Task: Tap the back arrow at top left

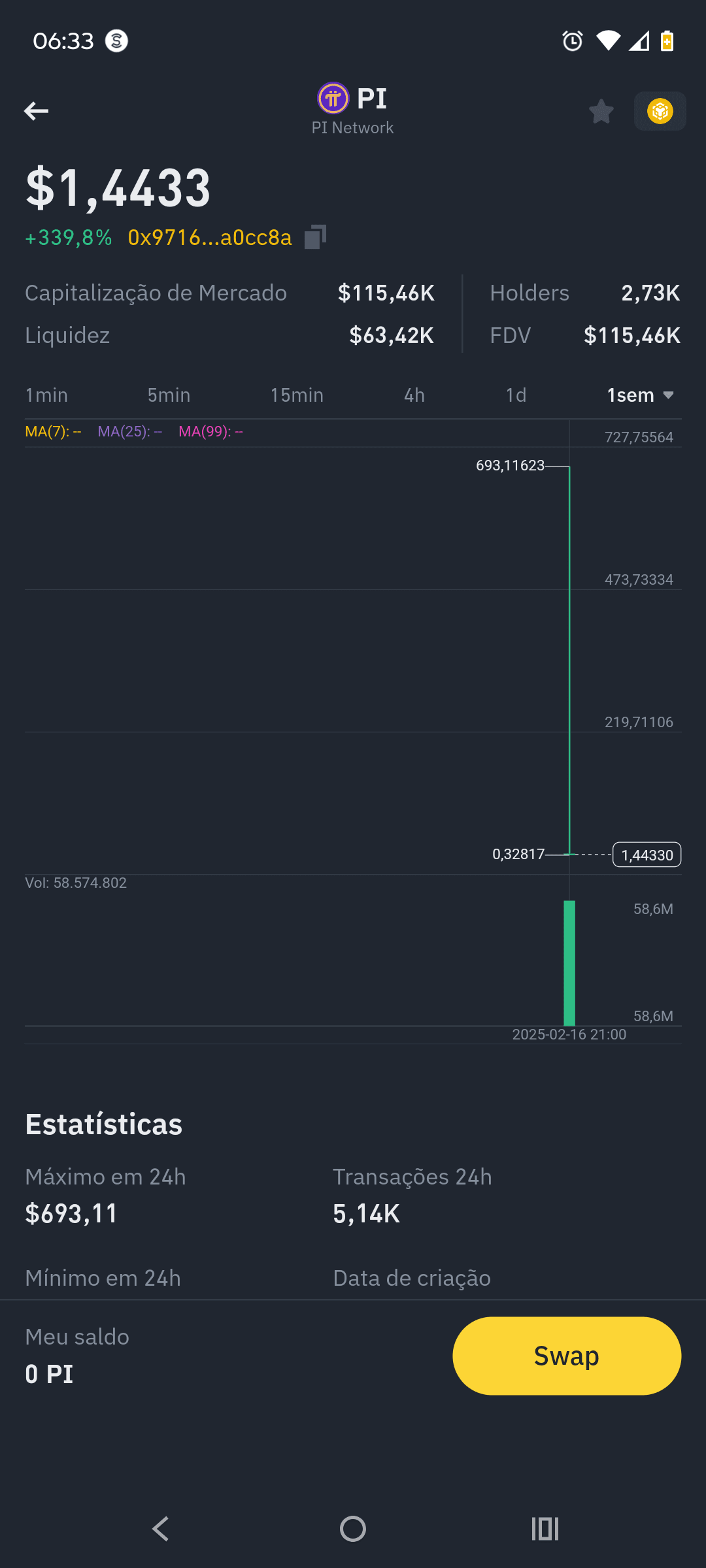Action: pyautogui.click(x=36, y=111)
